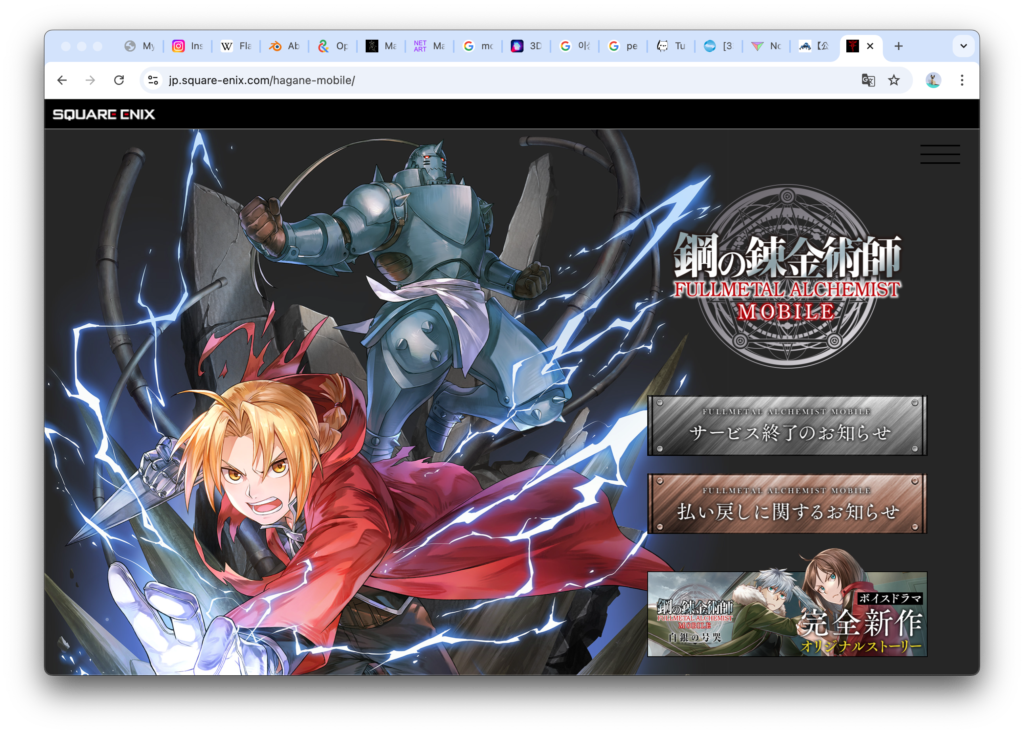Click the address bar URL field
1024x734 pixels.
tap(500, 80)
